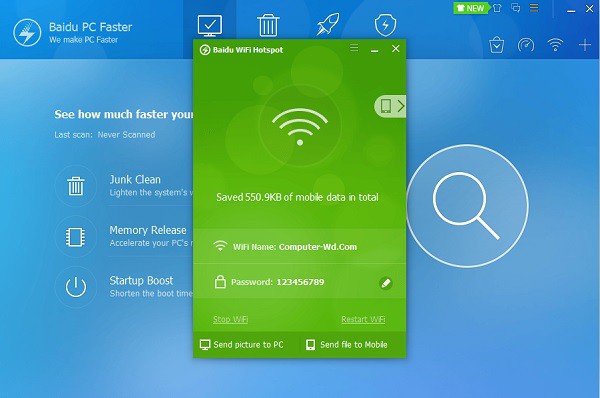Click the large WiFi signal icon
This screenshot has width=600, height=398.
coord(300,127)
